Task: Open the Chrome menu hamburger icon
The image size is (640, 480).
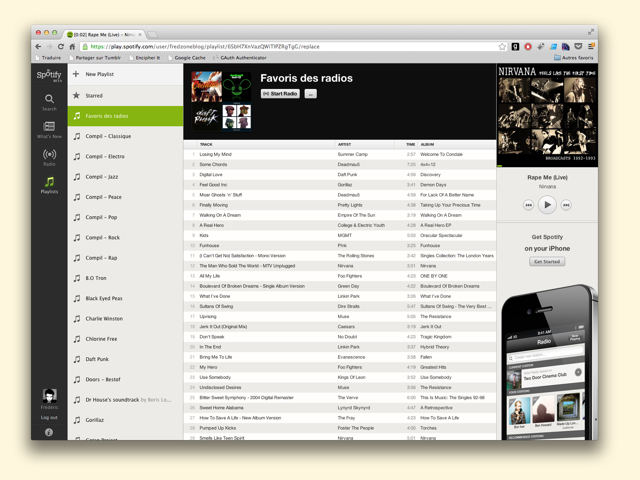Action: [591, 47]
